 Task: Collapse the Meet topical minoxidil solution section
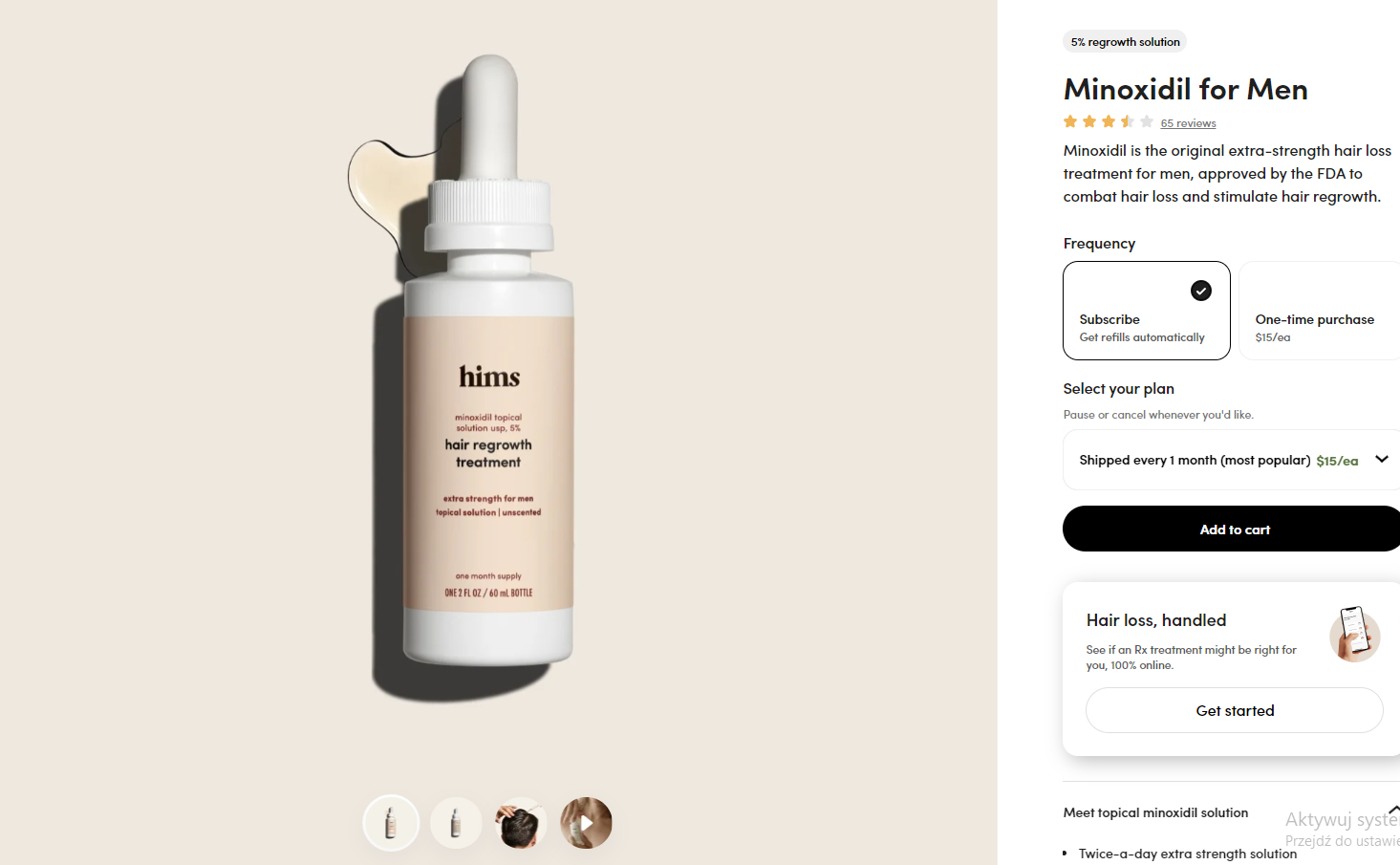(1394, 811)
